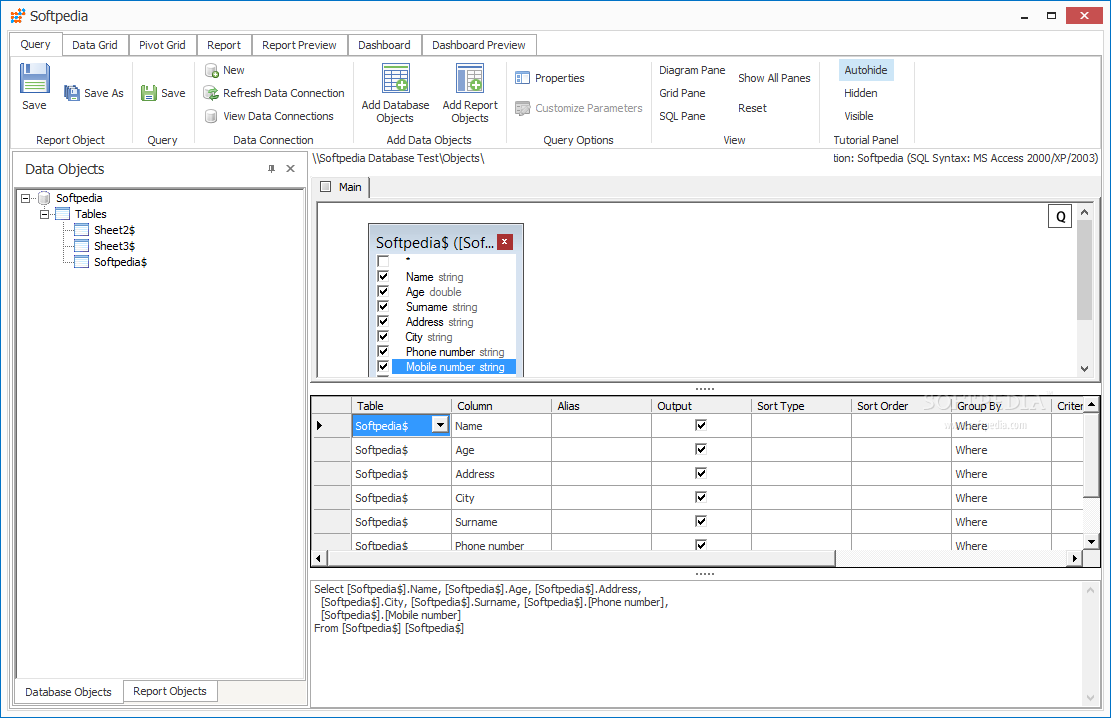Open the Dashboard Preview tab
The width and height of the screenshot is (1111, 718).
pyautogui.click(x=479, y=45)
